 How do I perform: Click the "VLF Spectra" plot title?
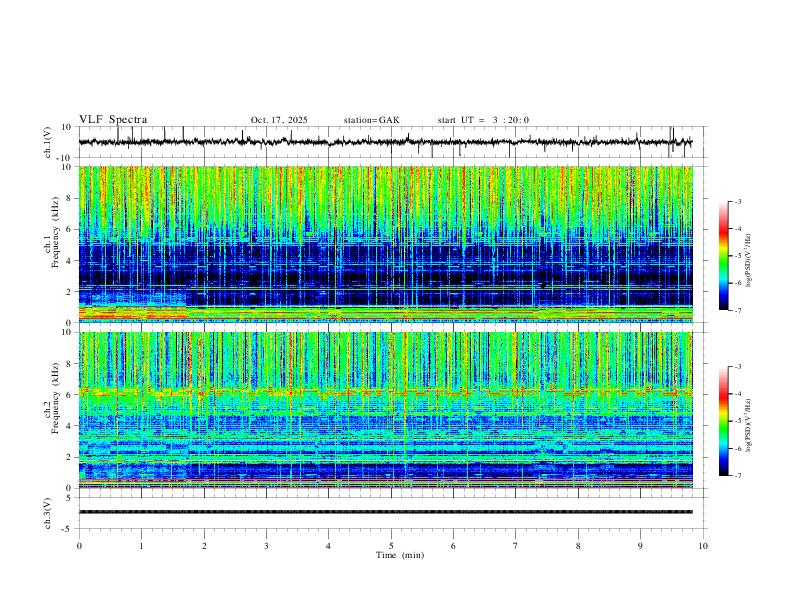pos(113,120)
